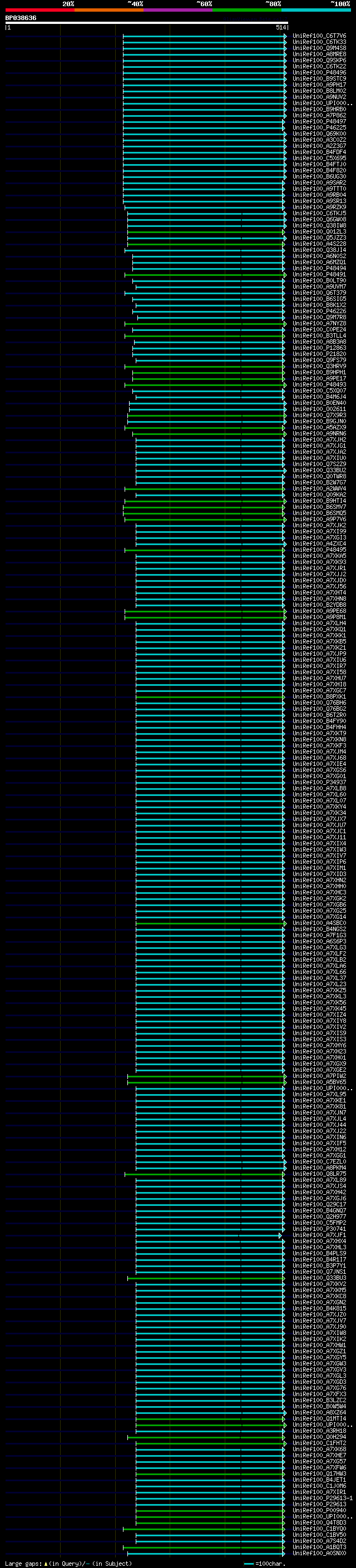The image size is (356, 1568).
Task: Select the query ID BP038636
Action: point(21,18)
